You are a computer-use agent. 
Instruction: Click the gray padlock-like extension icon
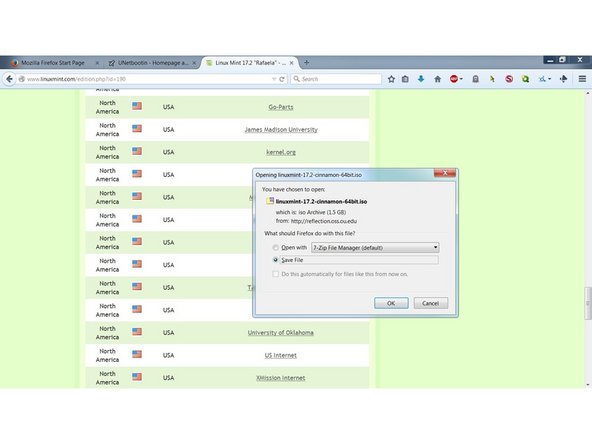tap(476, 79)
